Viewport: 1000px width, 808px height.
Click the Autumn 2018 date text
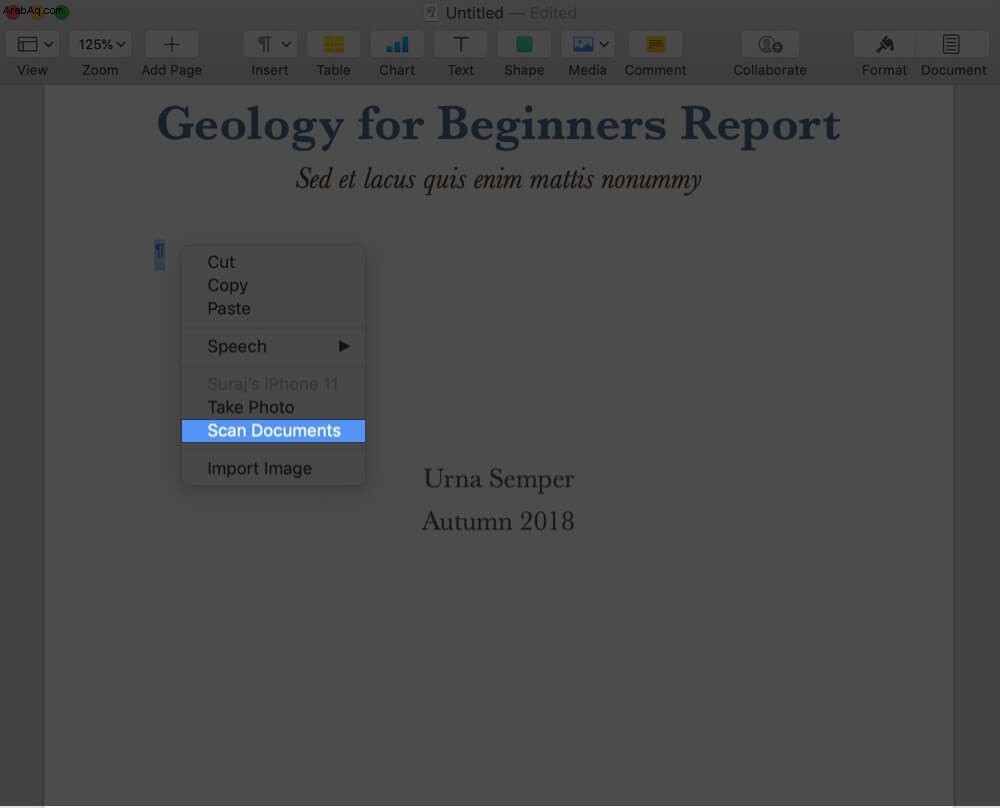498,521
